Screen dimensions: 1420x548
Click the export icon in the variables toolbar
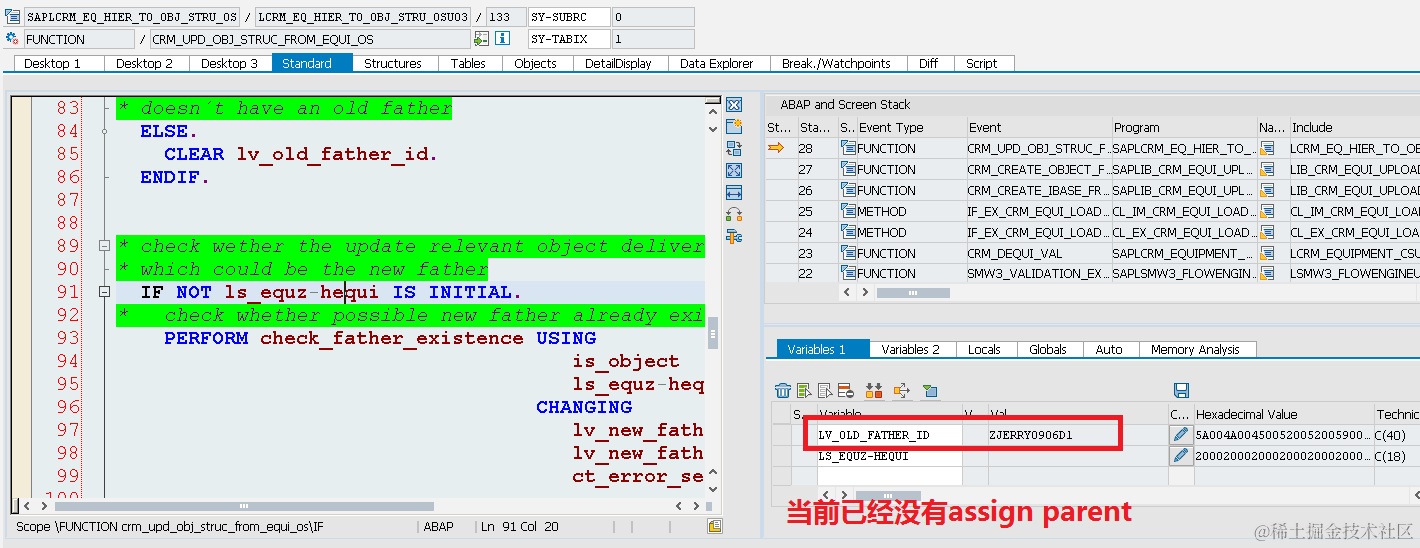[901, 390]
